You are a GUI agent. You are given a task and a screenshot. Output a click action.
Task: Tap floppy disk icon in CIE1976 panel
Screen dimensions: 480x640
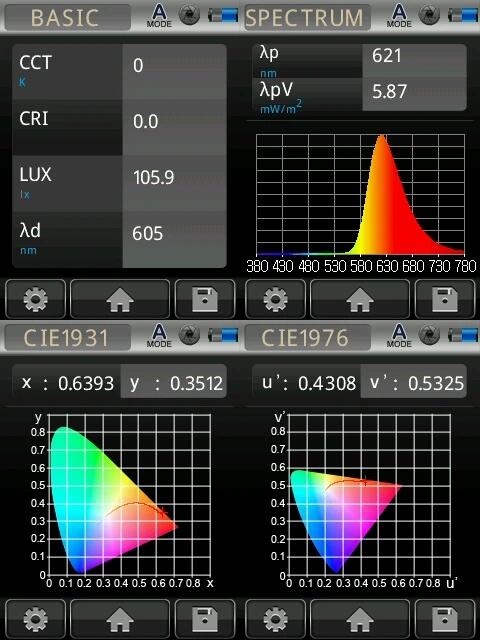coord(445,619)
